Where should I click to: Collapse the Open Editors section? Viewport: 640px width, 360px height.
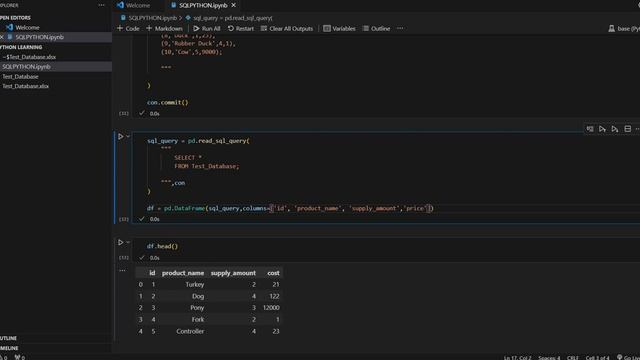coord(16,18)
